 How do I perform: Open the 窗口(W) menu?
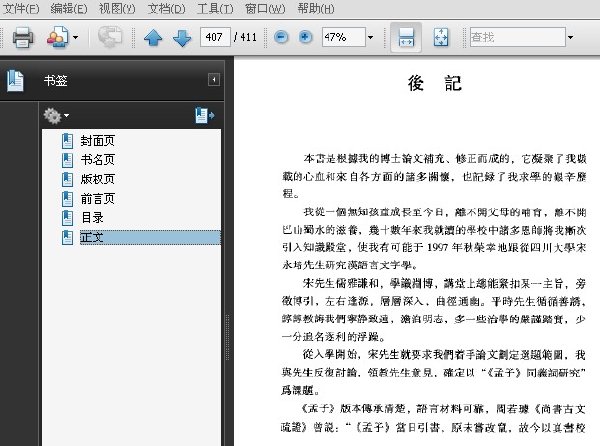pyautogui.click(x=265, y=8)
